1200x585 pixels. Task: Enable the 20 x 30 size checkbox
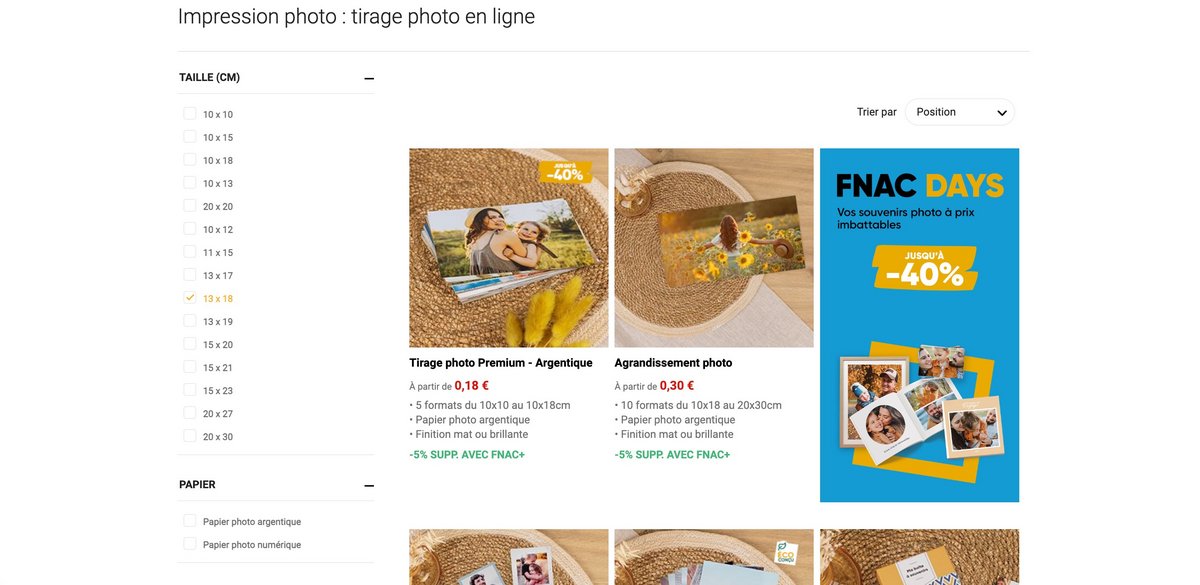[x=190, y=436]
